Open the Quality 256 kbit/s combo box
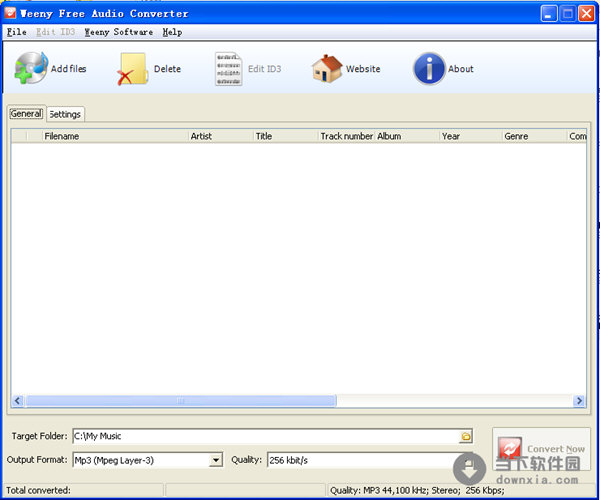Viewport: 600px width, 500px height. click(x=369, y=460)
